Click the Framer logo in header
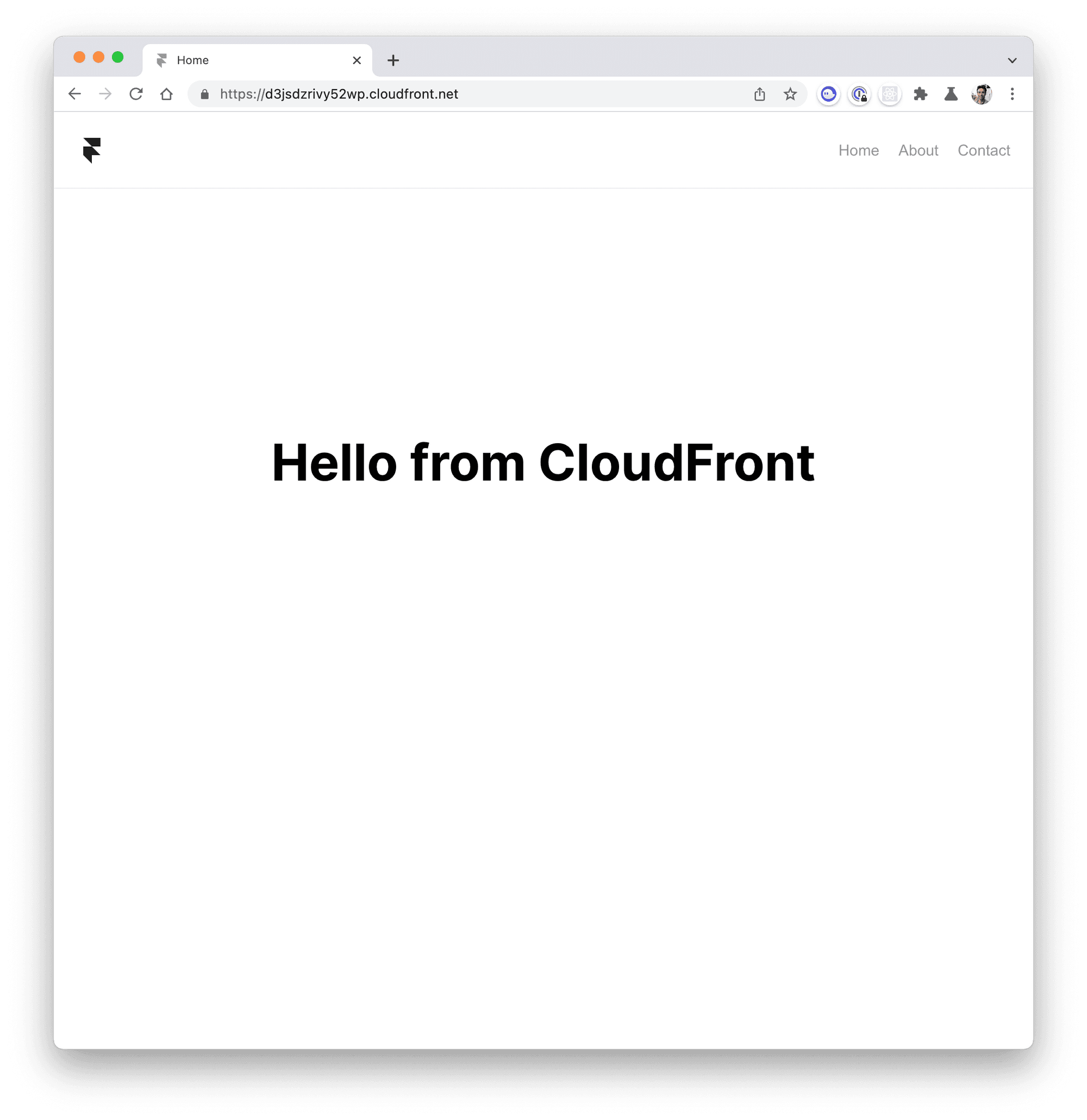Image resolution: width=1087 pixels, height=1120 pixels. coord(91,150)
